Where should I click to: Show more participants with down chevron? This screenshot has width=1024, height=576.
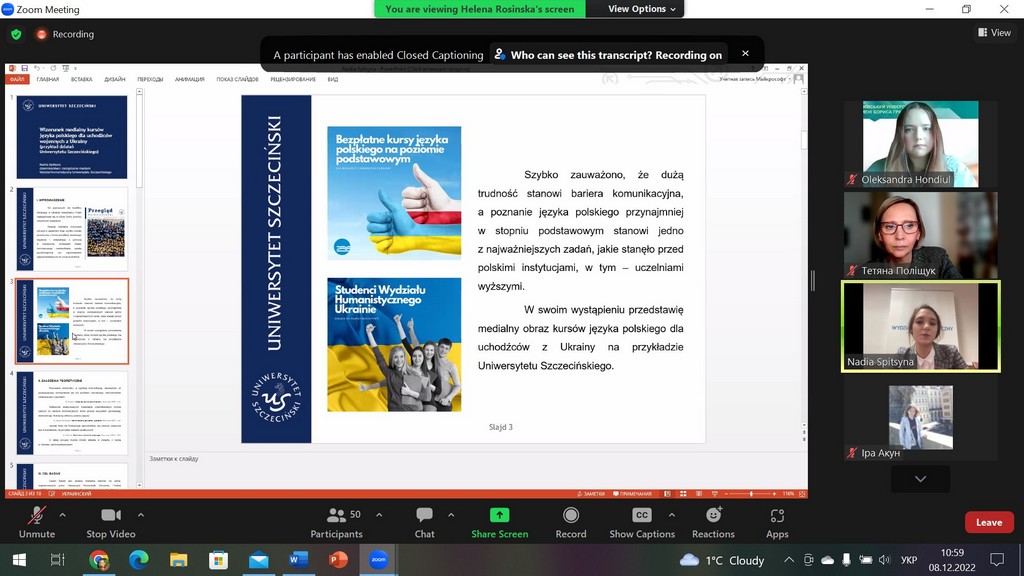click(920, 479)
